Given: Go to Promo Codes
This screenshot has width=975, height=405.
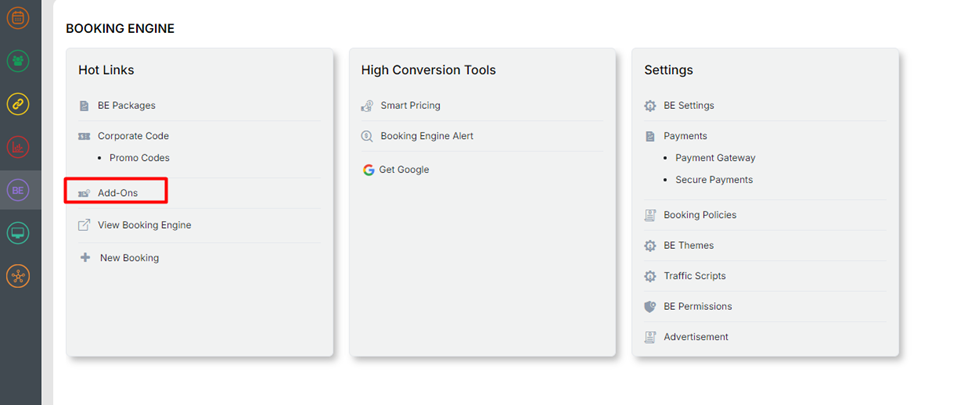Looking at the screenshot, I should click(139, 158).
